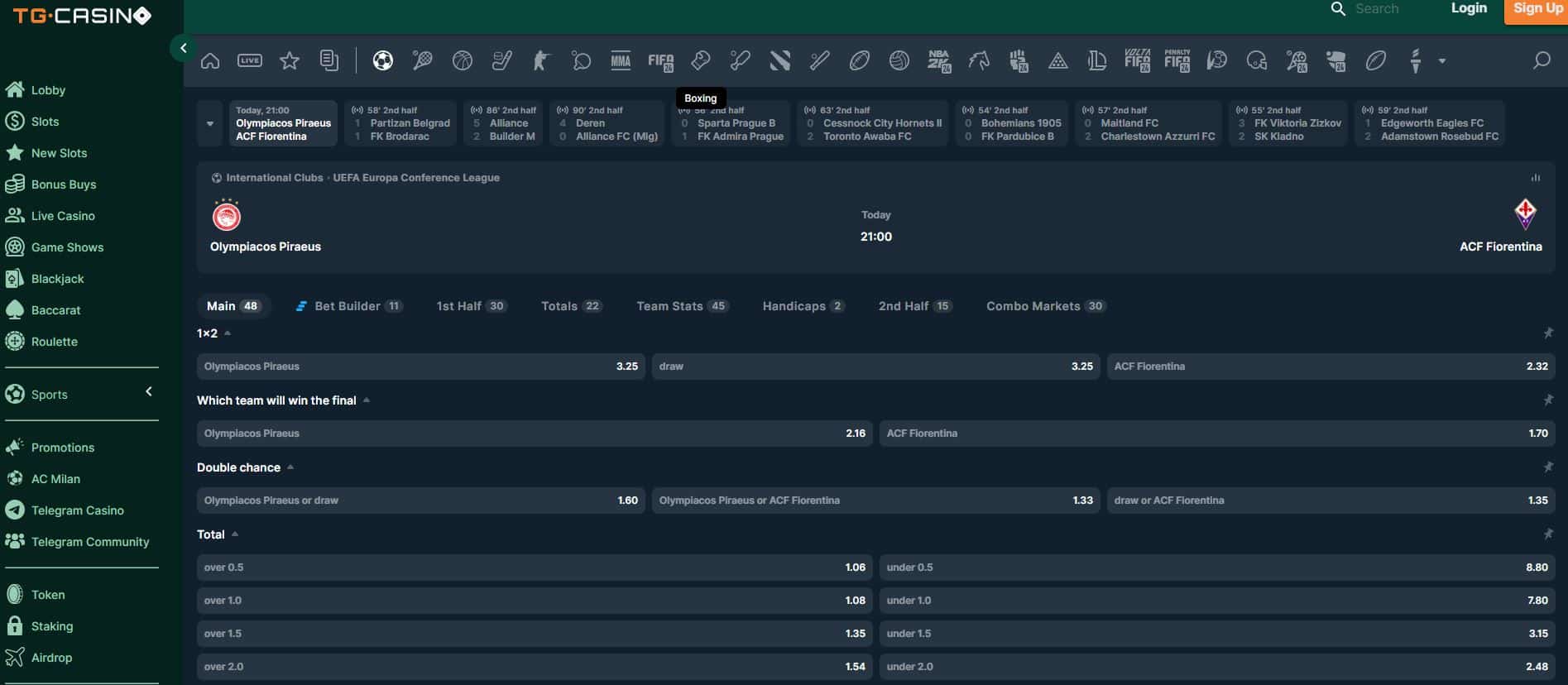
Task: Select the Horse Racing icon
Action: click(978, 60)
